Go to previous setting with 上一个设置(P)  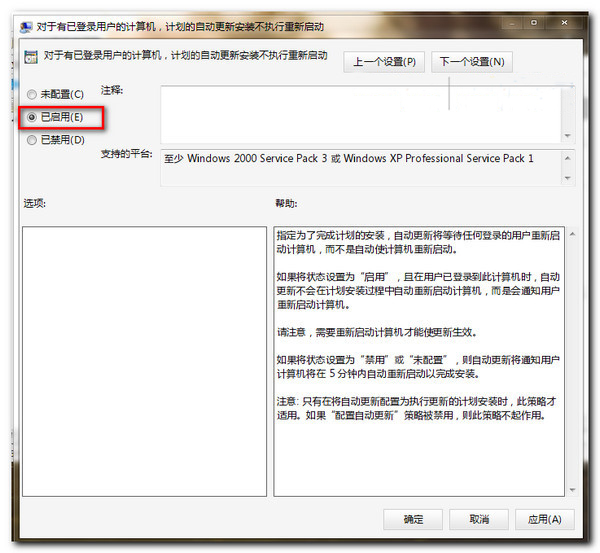(x=385, y=62)
